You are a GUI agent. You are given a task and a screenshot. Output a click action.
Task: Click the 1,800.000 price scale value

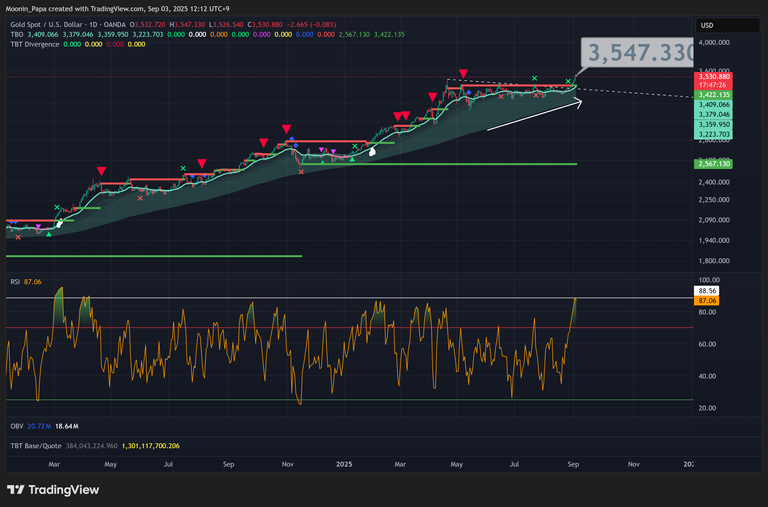pyautogui.click(x=714, y=261)
